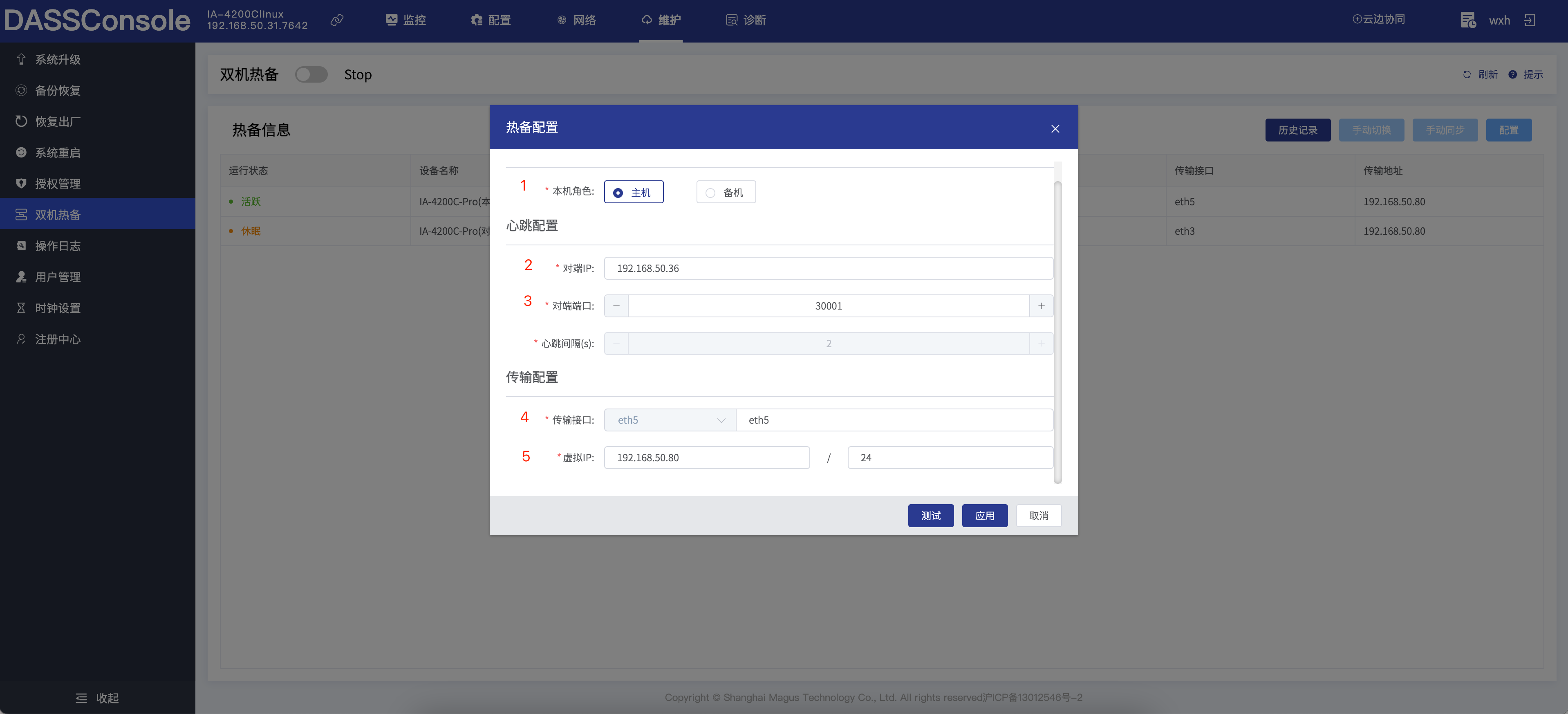Open the 监控 monitoring tab
The image size is (1568, 714).
point(406,20)
